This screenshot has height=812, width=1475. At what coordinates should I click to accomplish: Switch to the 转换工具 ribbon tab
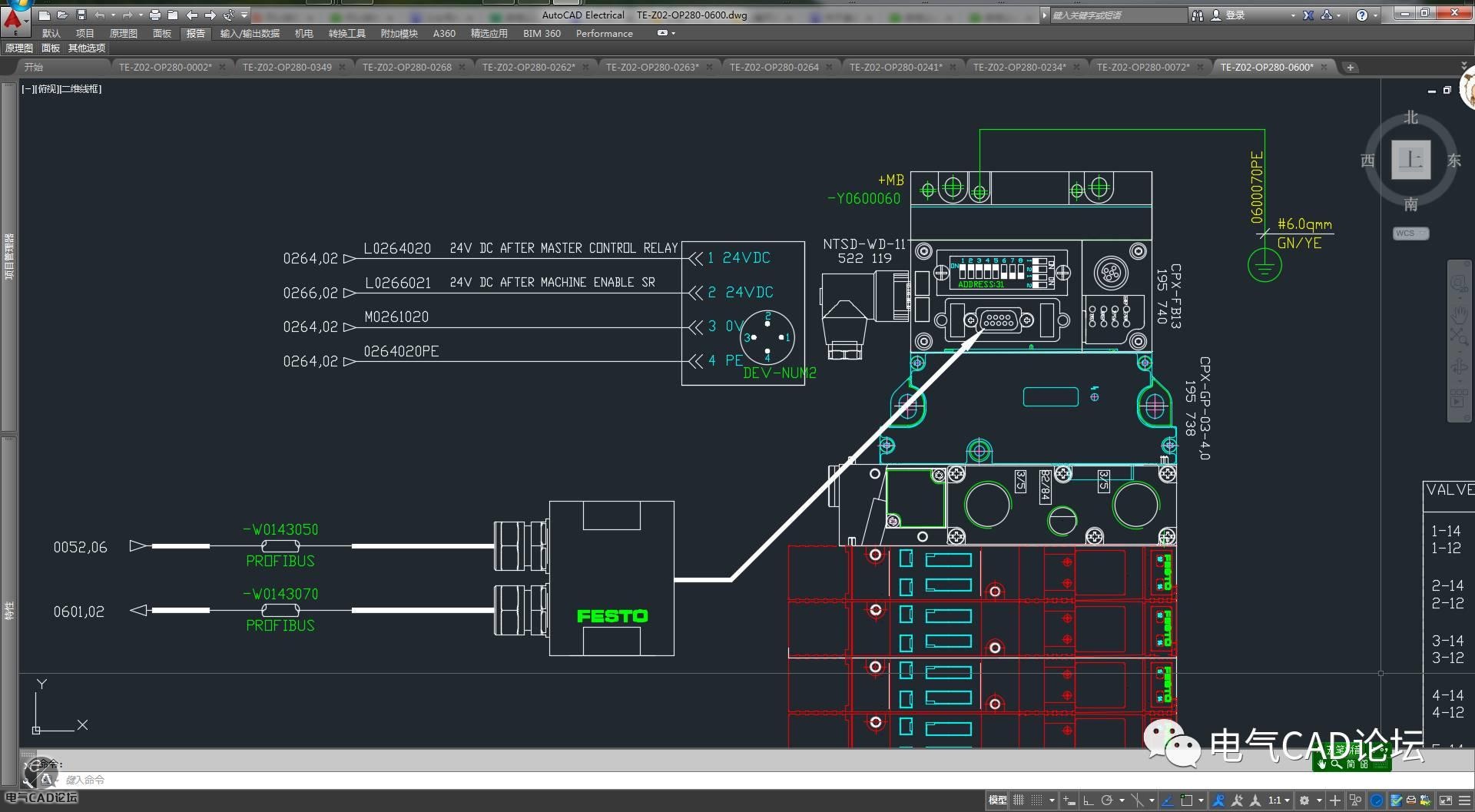(x=346, y=33)
